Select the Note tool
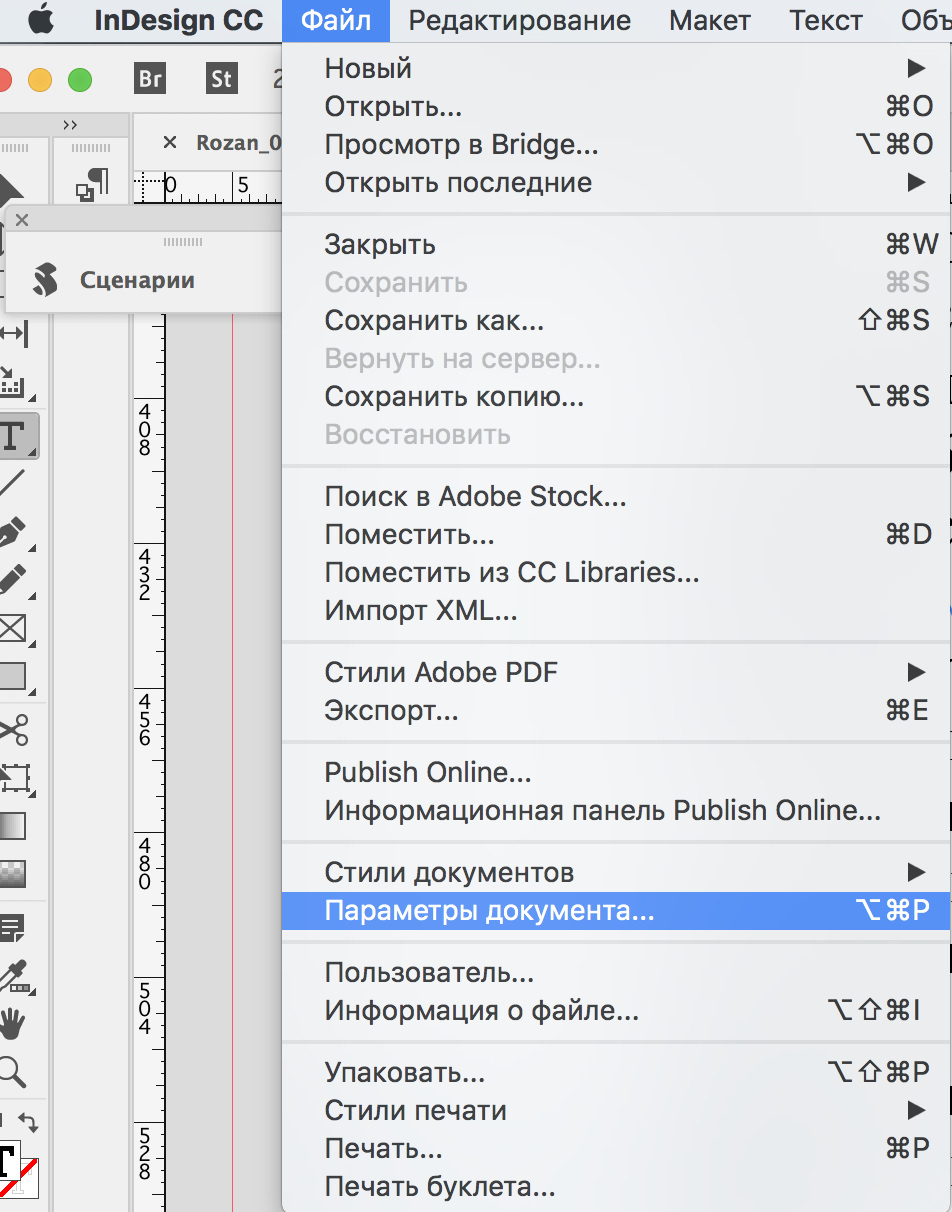This screenshot has height=1212, width=952. pyautogui.click(x=13, y=928)
